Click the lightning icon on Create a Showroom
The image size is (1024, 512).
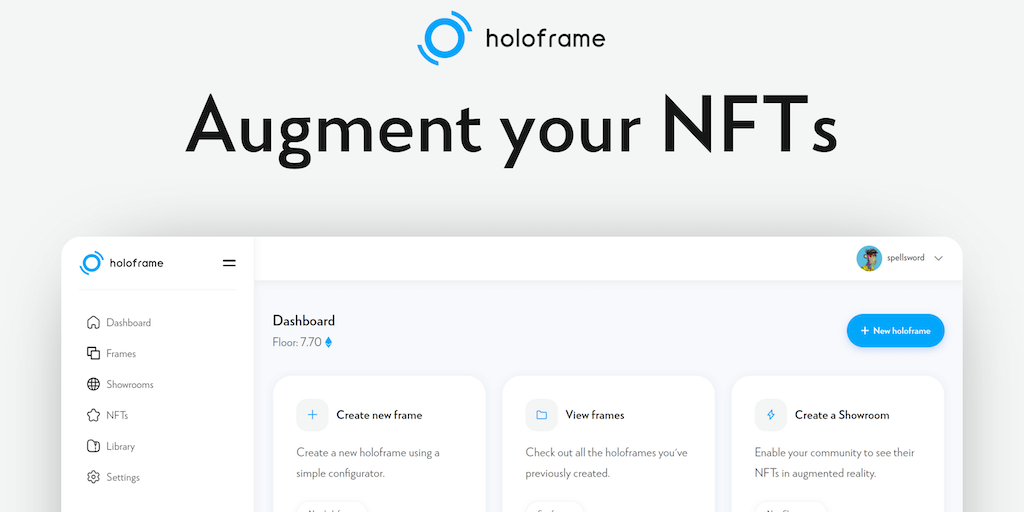click(771, 415)
